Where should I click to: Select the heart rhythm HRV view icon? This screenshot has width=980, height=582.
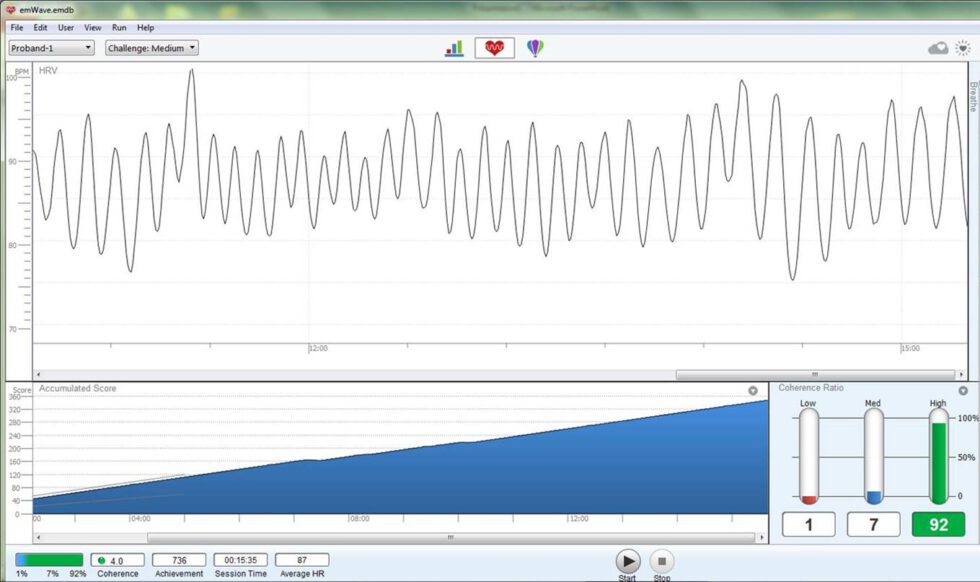pos(493,45)
